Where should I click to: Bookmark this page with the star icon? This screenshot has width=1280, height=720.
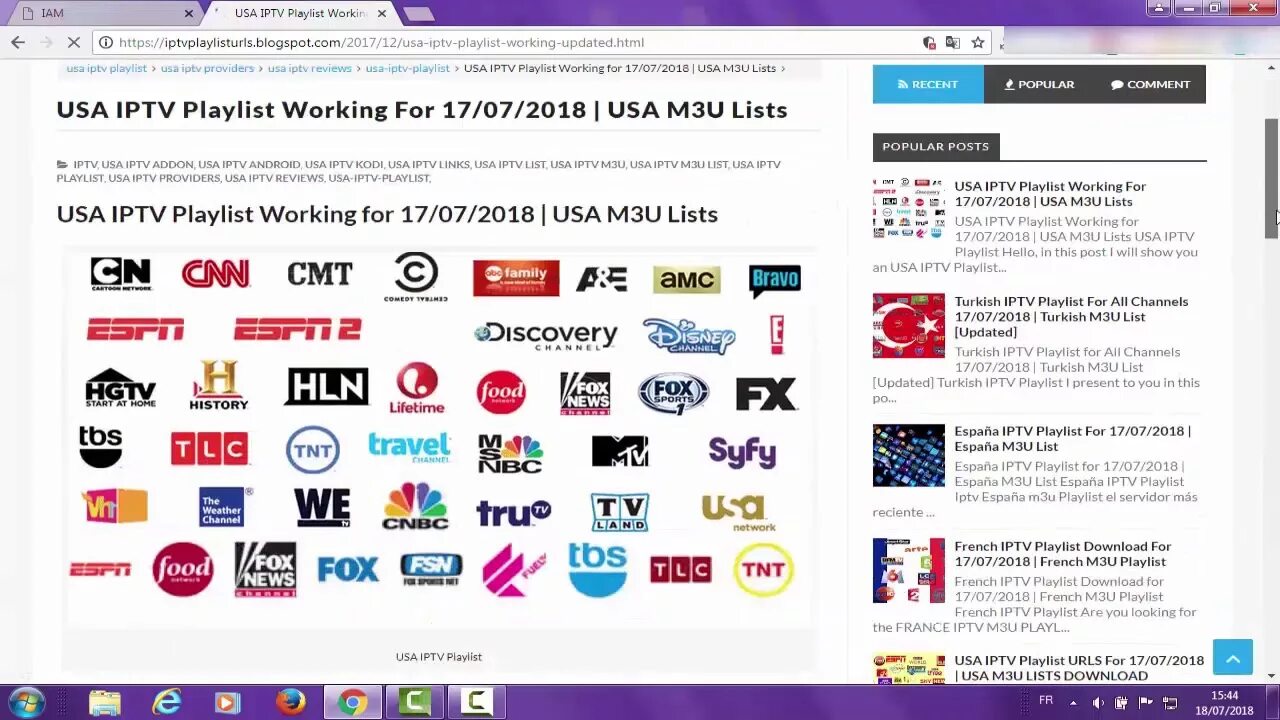[x=978, y=42]
